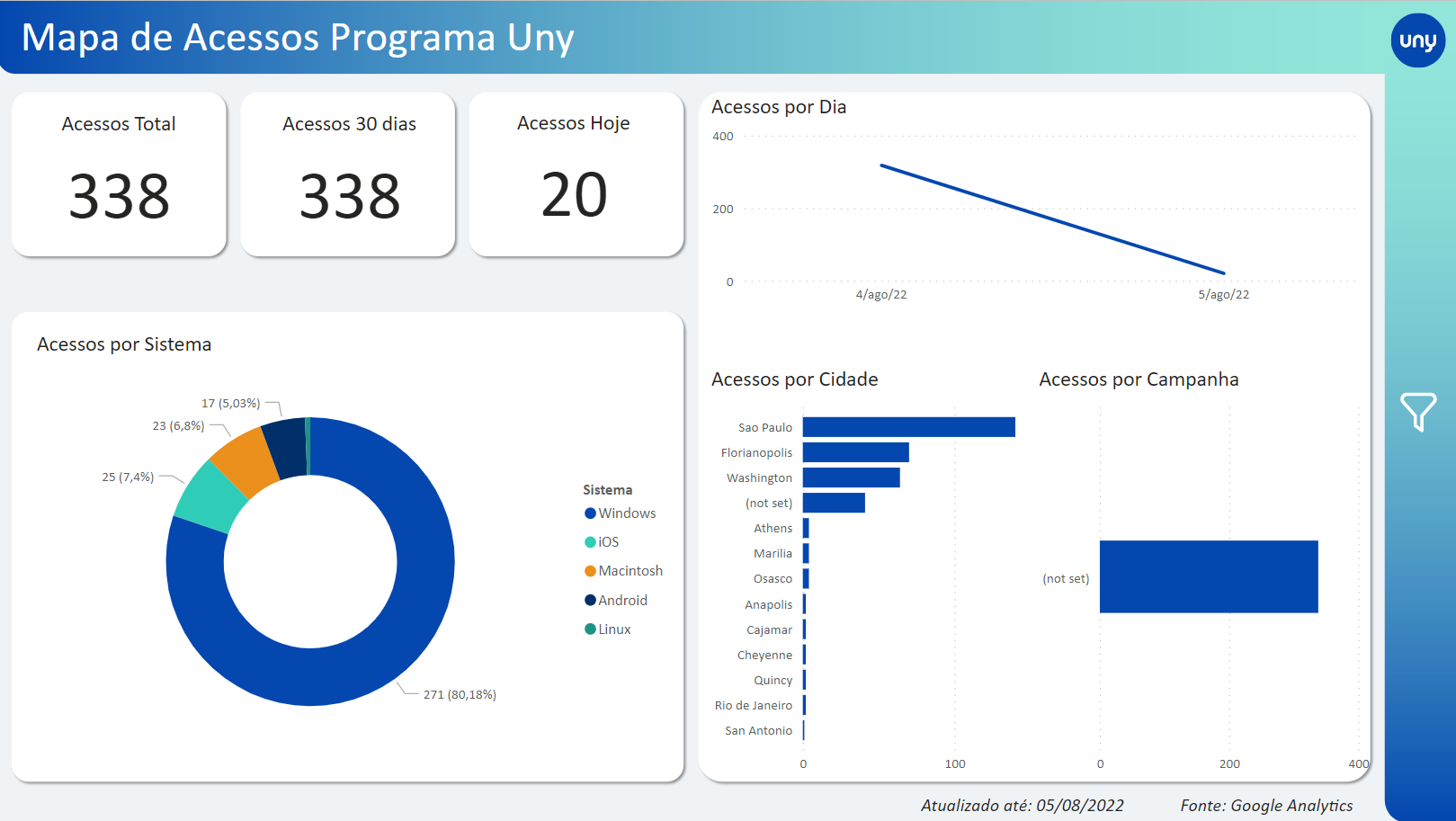
Task: Select Macintosh in the Sistema legend
Action: (630, 571)
